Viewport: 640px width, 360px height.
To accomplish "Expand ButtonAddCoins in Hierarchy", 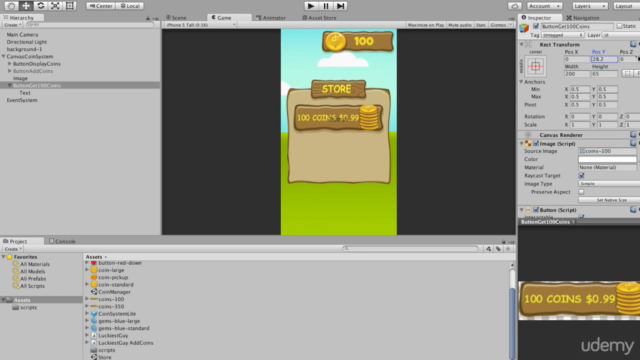I will point(9,71).
